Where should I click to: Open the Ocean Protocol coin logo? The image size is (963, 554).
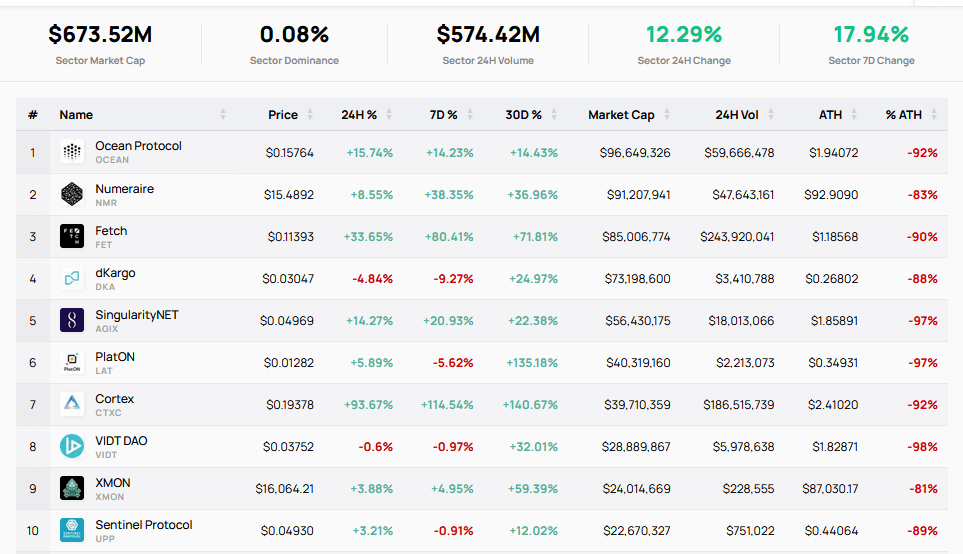coord(72,152)
